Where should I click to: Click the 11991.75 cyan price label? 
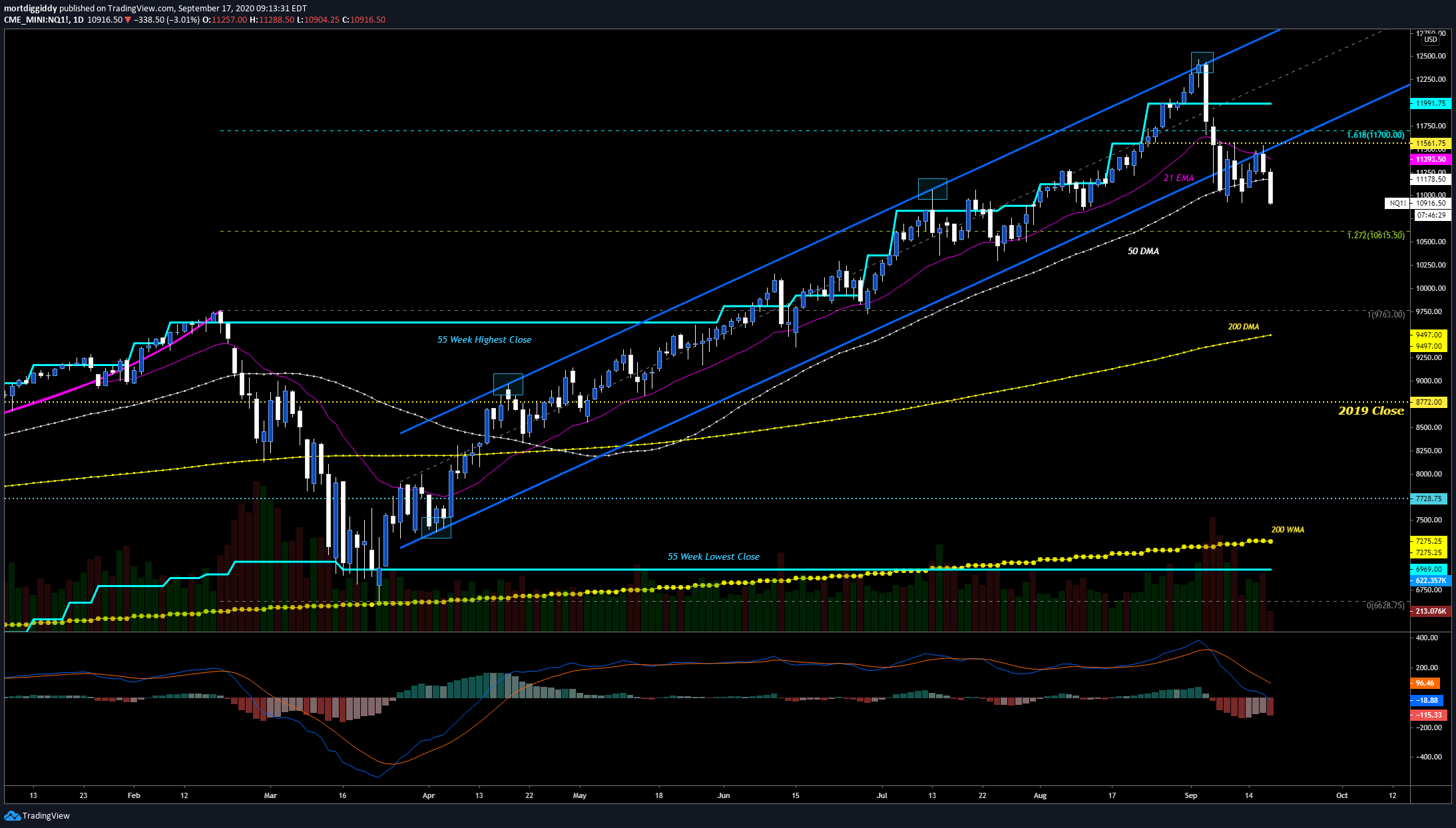(x=1431, y=103)
